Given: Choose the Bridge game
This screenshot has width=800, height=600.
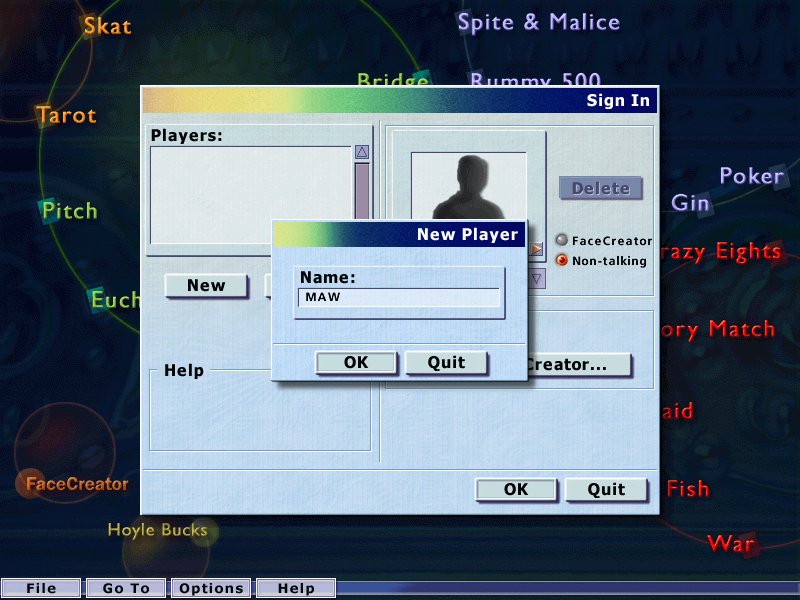Looking at the screenshot, I should point(393,79).
